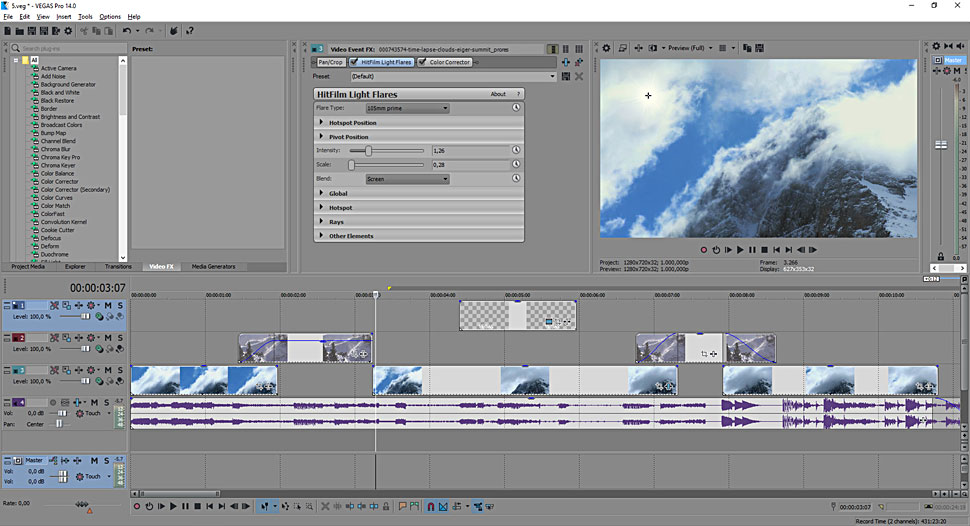Screen dimensions: 970x526
Task: Click the Intensity animate clock icon
Action: point(517,150)
